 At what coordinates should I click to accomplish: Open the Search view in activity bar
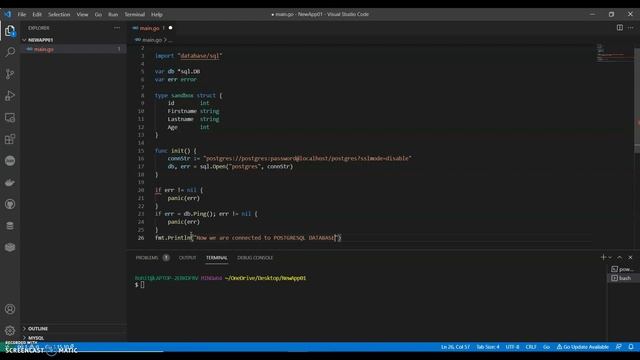point(10,52)
